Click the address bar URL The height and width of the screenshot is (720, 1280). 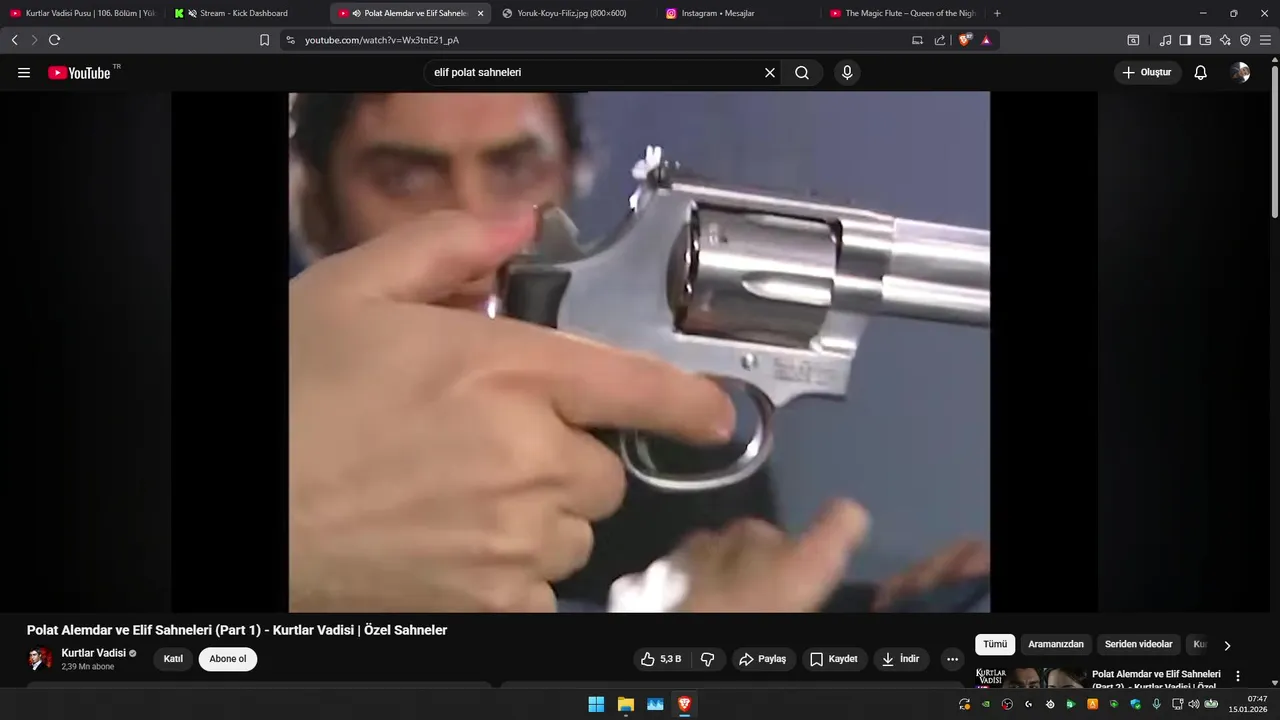pyautogui.click(x=382, y=40)
